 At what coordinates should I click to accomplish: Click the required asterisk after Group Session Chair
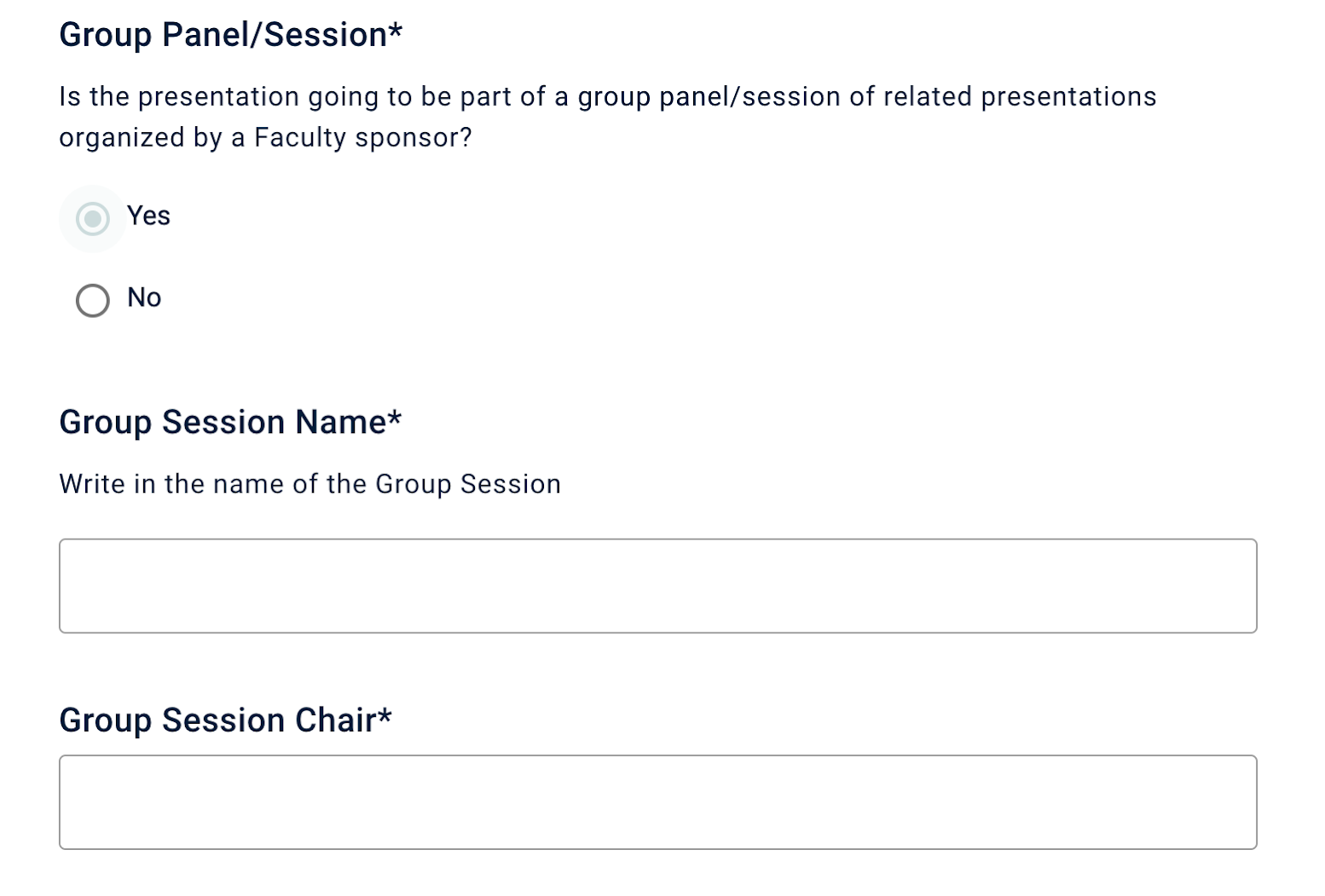click(x=385, y=717)
